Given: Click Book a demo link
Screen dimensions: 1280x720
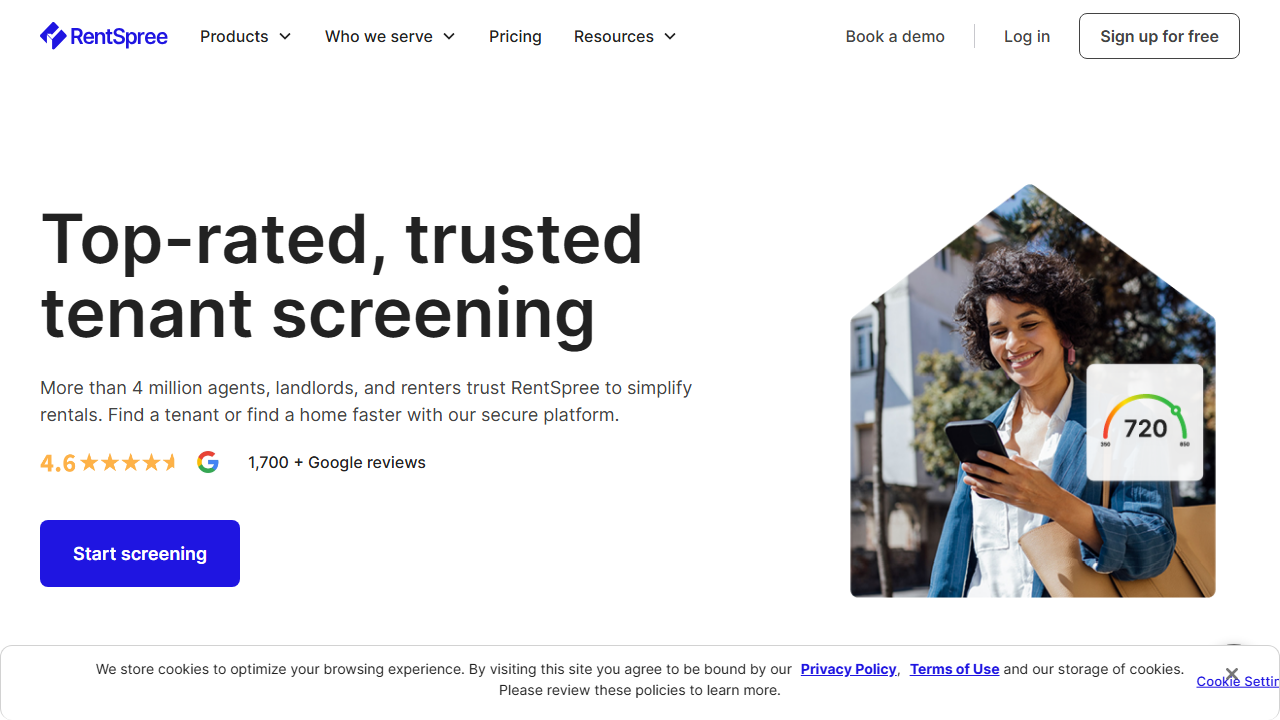Looking at the screenshot, I should click(x=895, y=36).
